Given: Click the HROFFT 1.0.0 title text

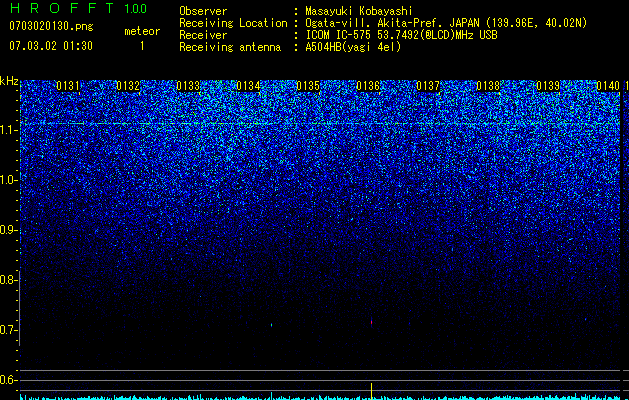Looking at the screenshot, I should click(78, 8).
